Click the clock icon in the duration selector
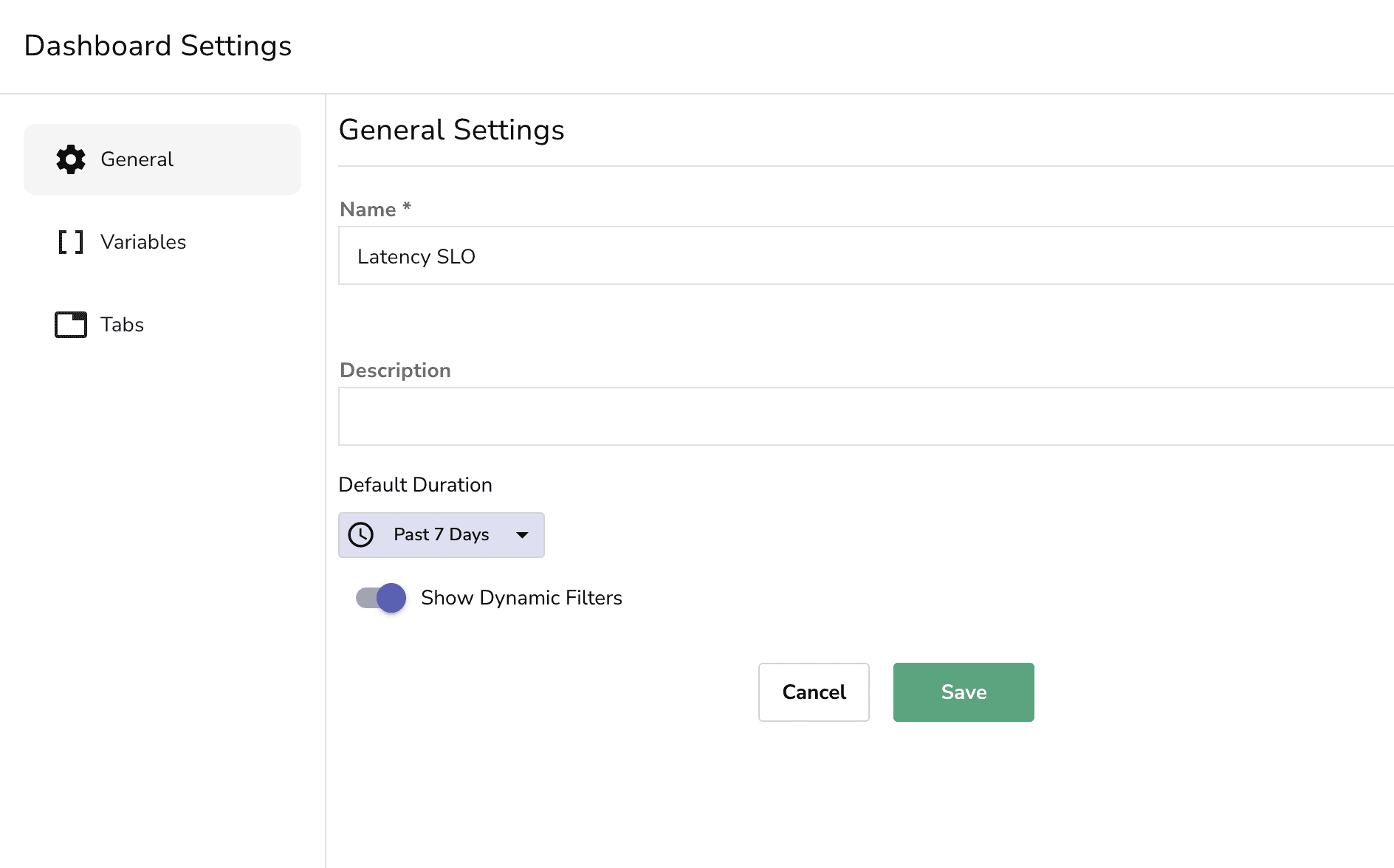This screenshot has width=1394, height=868. pos(361,534)
